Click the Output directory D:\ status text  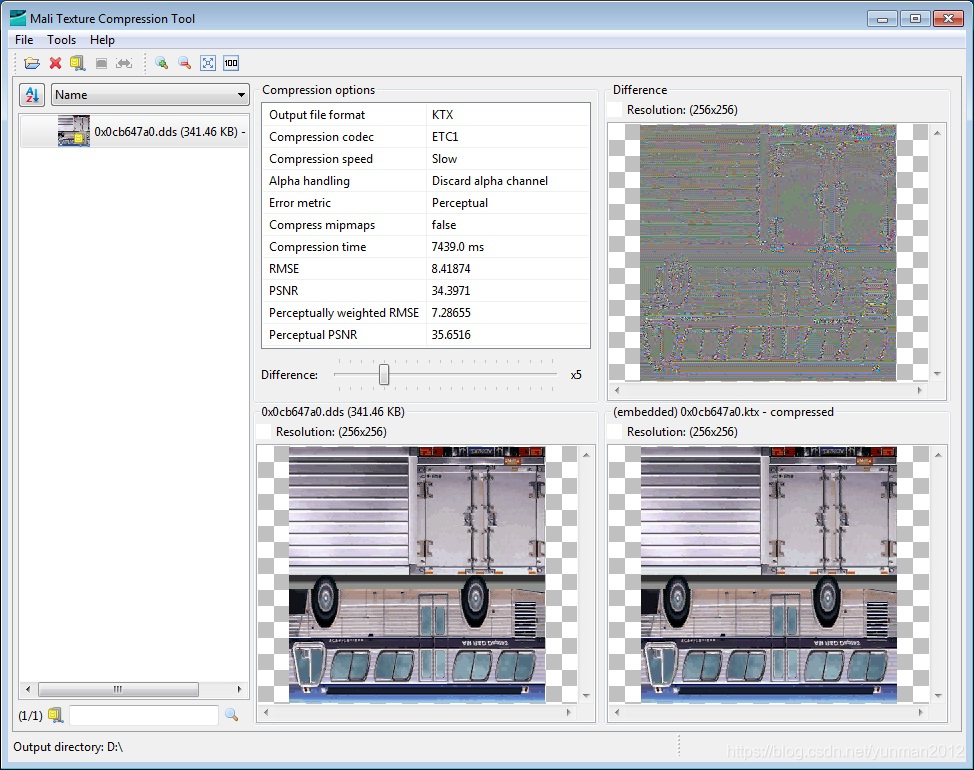pos(68,746)
